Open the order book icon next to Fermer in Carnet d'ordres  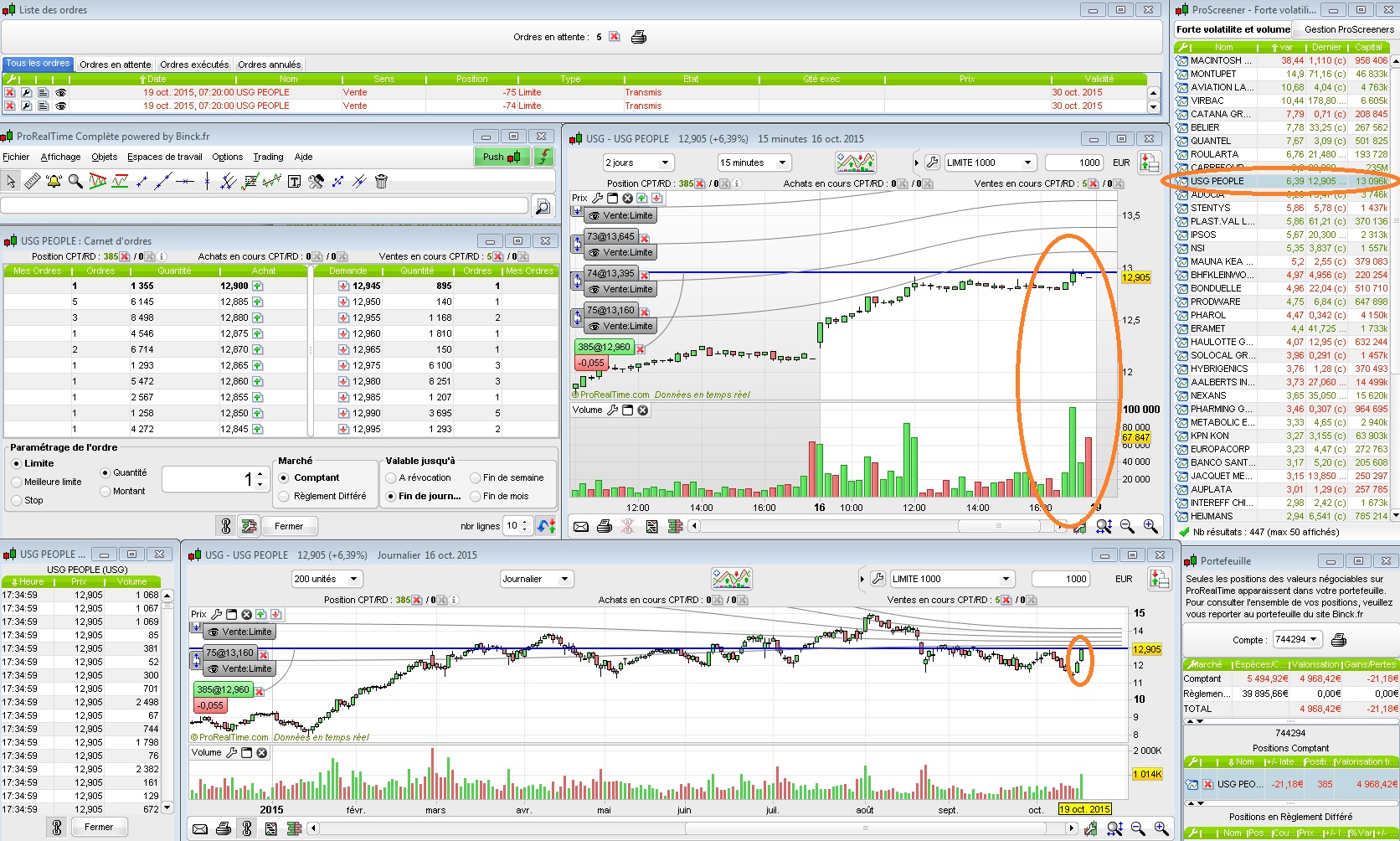[249, 526]
